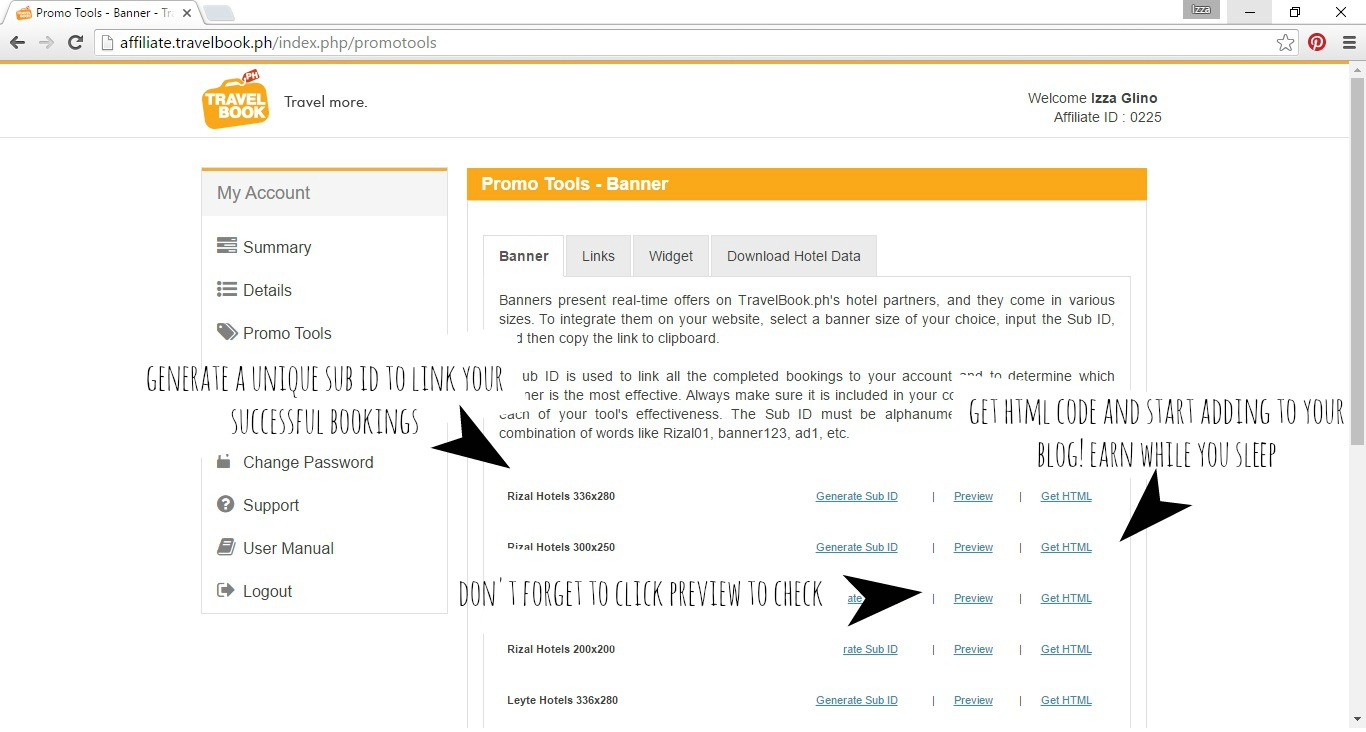
Task: Get HTML for Rizal Hotels 336x280
Action: [x=1066, y=496]
